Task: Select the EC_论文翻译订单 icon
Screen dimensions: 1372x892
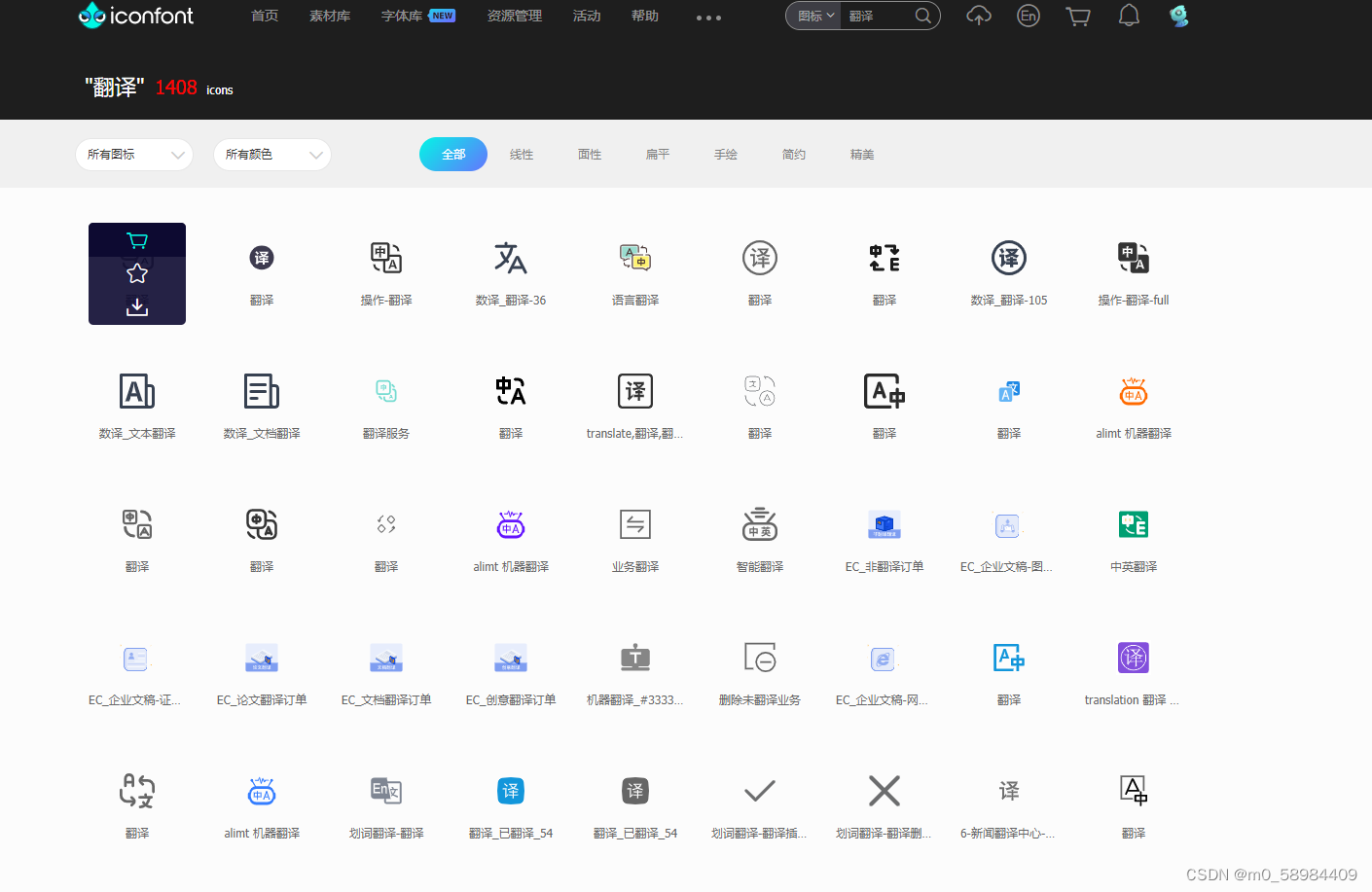Action: [262, 658]
